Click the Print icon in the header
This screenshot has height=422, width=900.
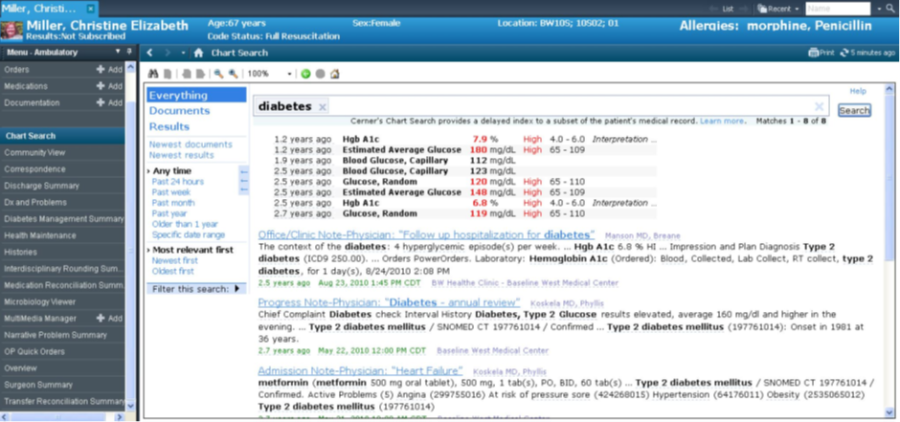coord(820,52)
